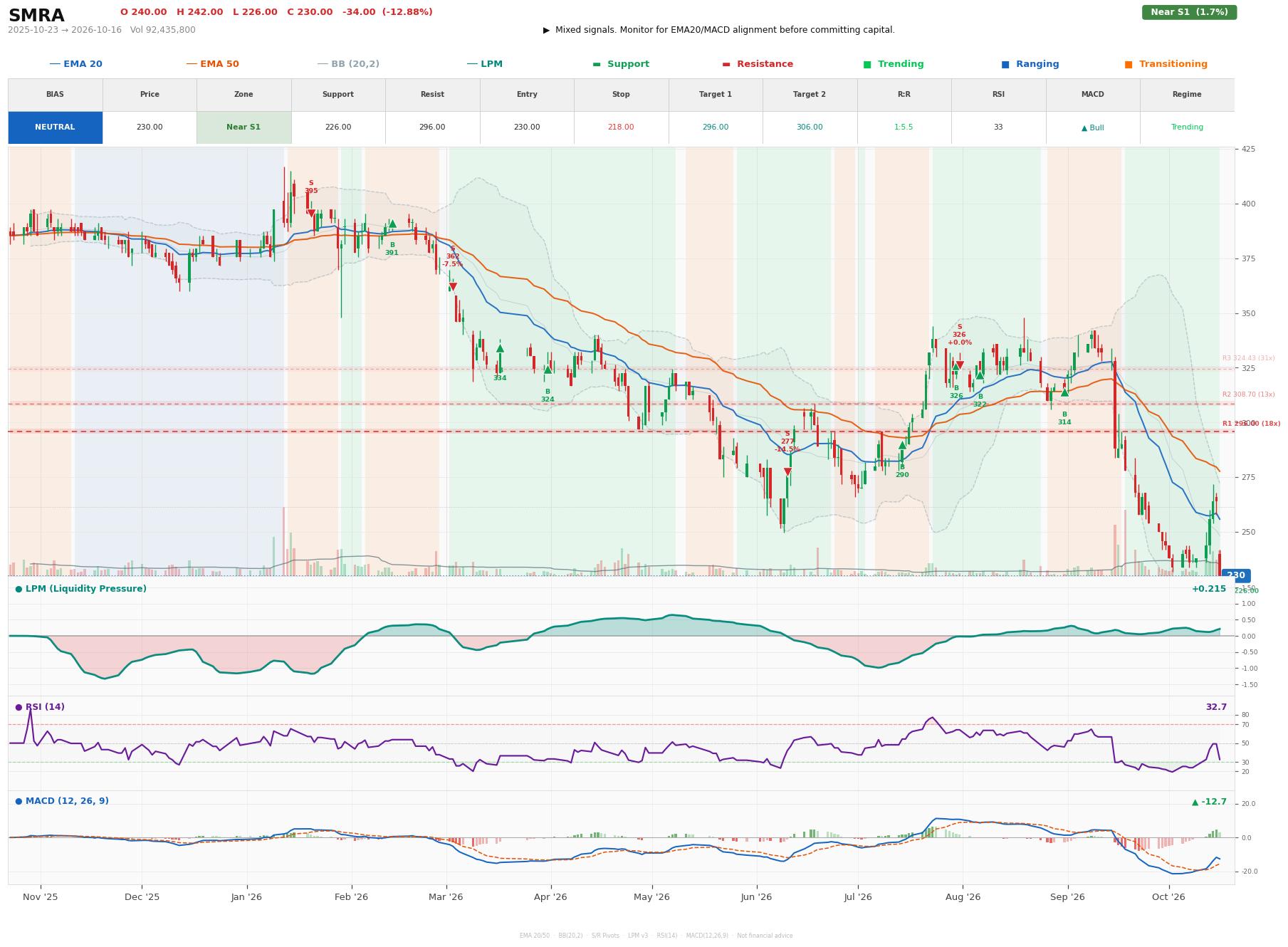Viewport: 1288px width, 947px height.
Task: Toggle the LPM legend entry
Action: [484, 64]
